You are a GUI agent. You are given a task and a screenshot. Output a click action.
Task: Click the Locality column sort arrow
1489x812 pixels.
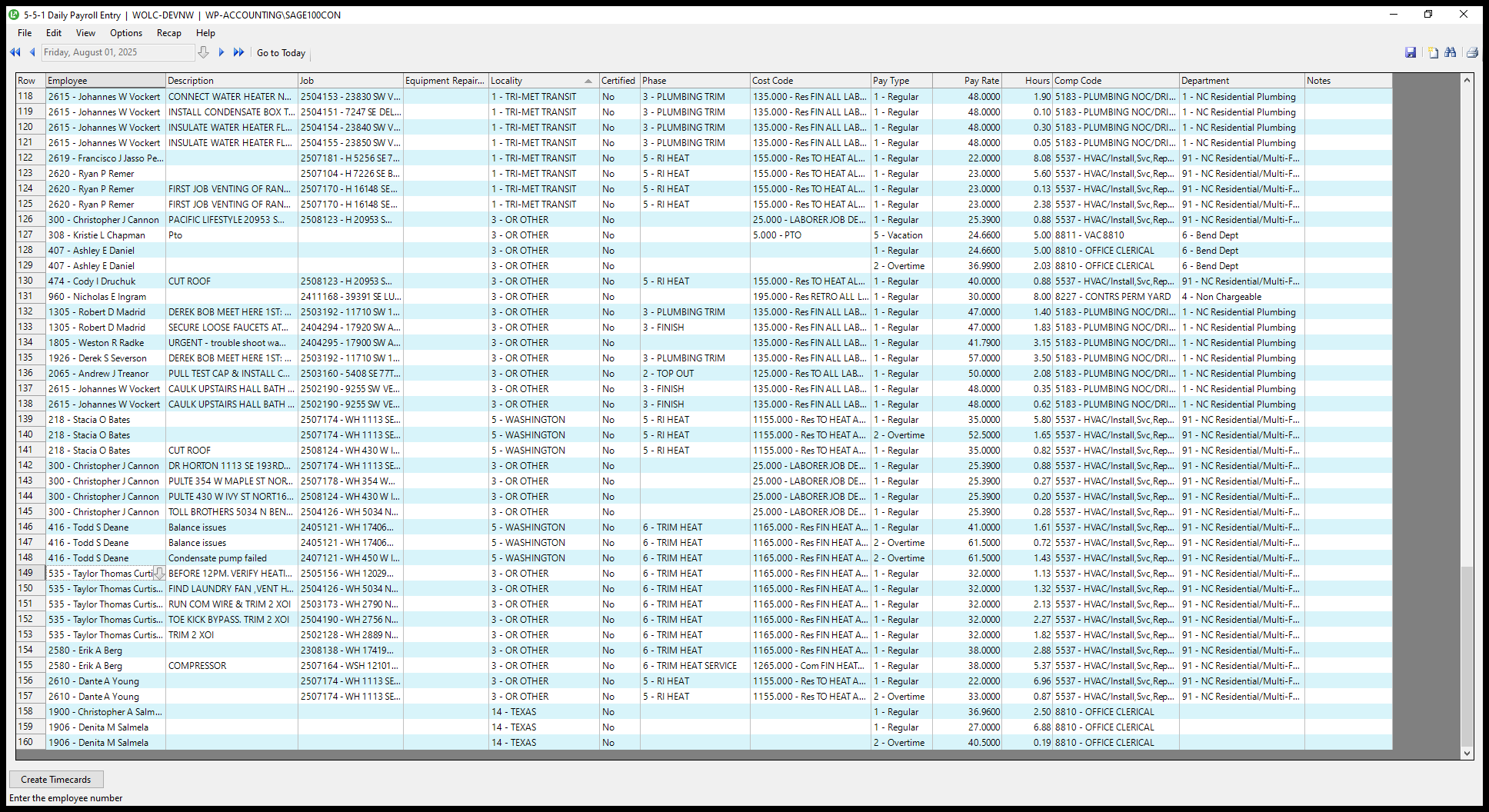coord(588,81)
